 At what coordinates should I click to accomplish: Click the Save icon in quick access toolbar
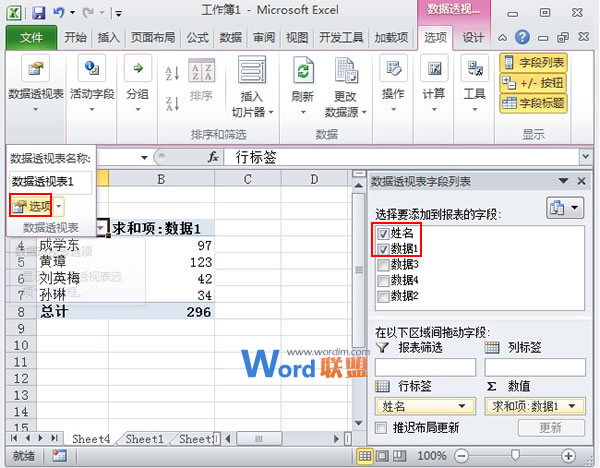(38, 13)
